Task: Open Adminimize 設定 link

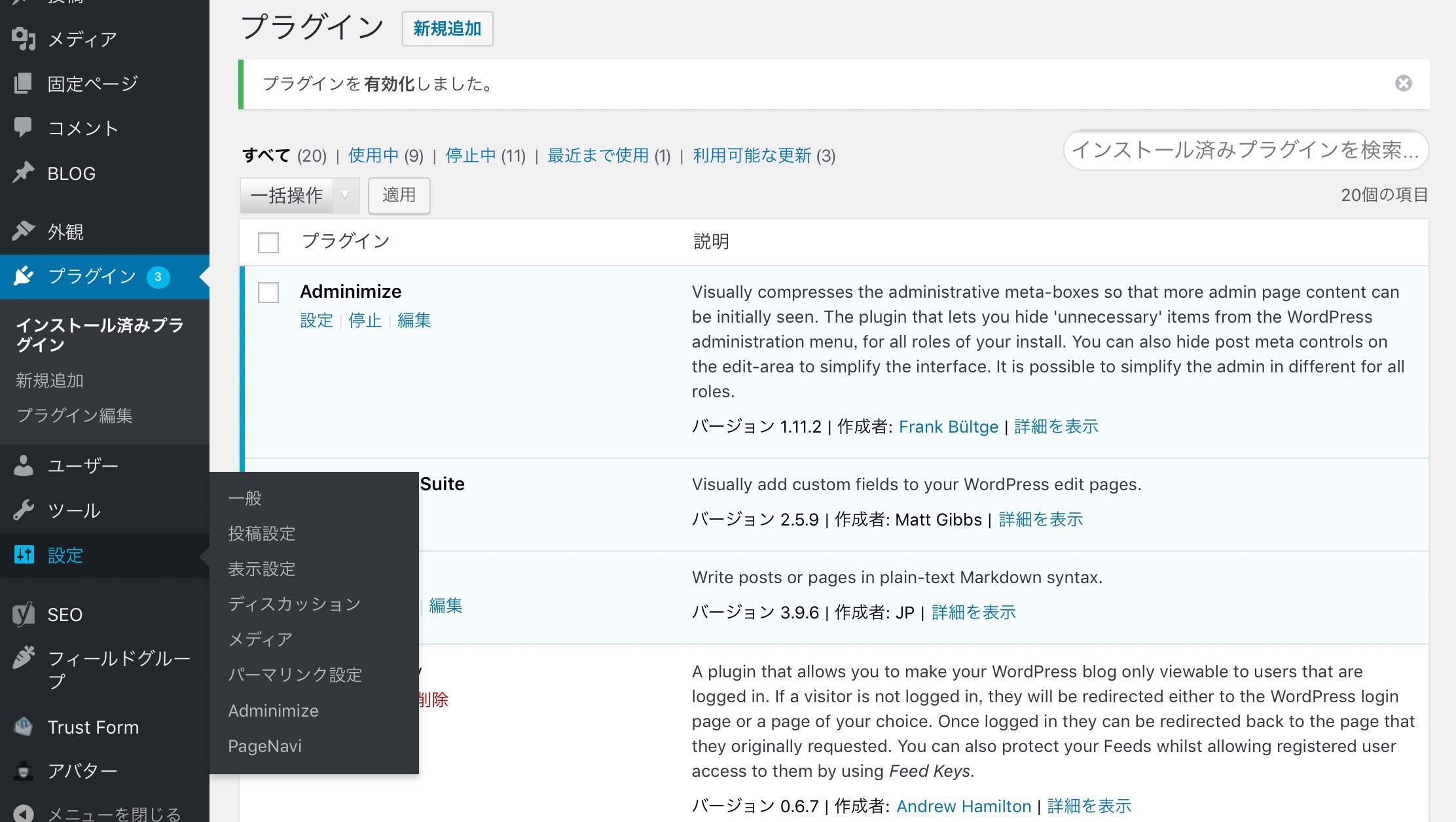Action: (x=317, y=320)
